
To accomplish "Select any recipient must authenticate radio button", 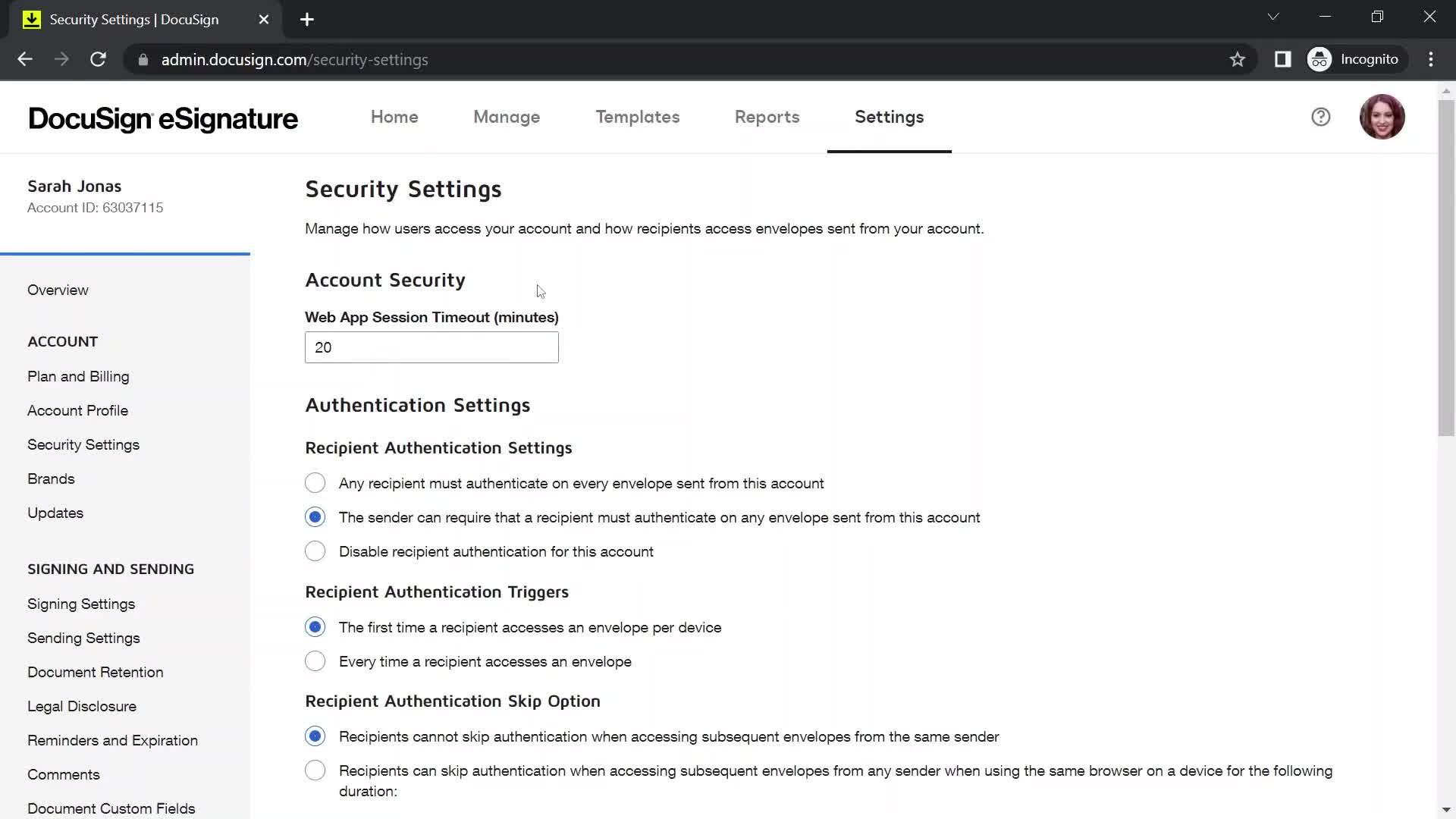I will coord(315,483).
